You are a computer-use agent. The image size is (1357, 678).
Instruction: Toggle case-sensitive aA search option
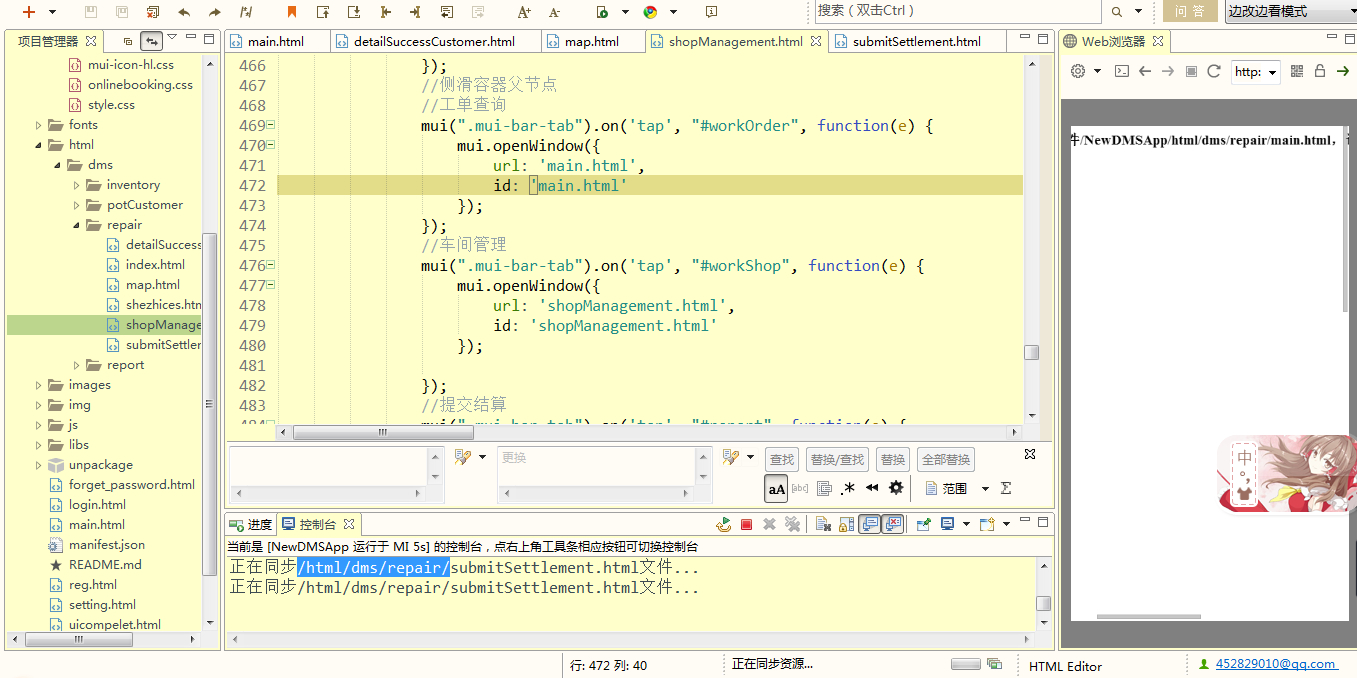776,488
